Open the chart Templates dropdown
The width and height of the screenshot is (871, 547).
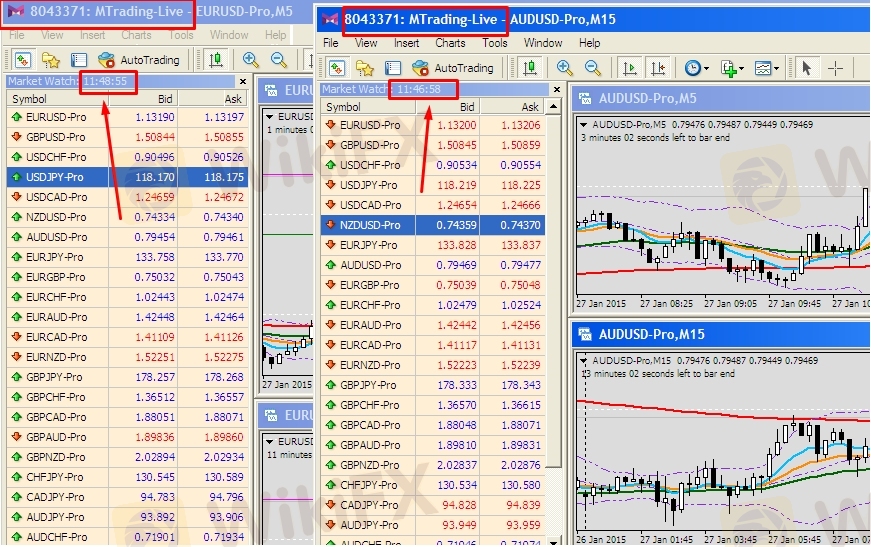[x=767, y=68]
